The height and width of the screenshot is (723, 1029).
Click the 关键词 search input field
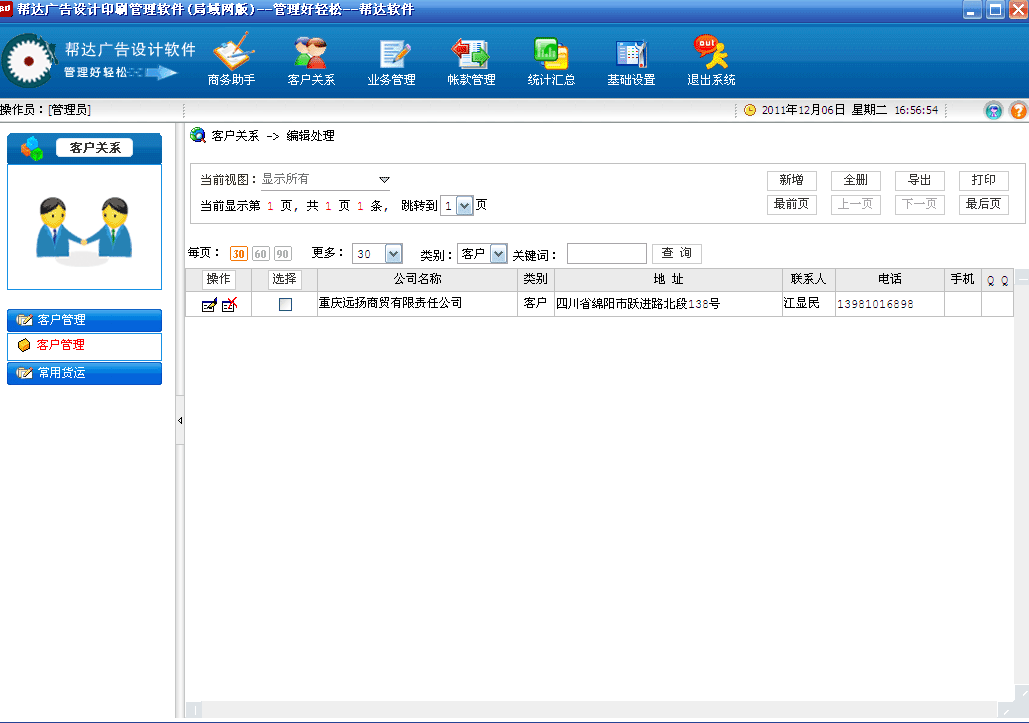[606, 254]
